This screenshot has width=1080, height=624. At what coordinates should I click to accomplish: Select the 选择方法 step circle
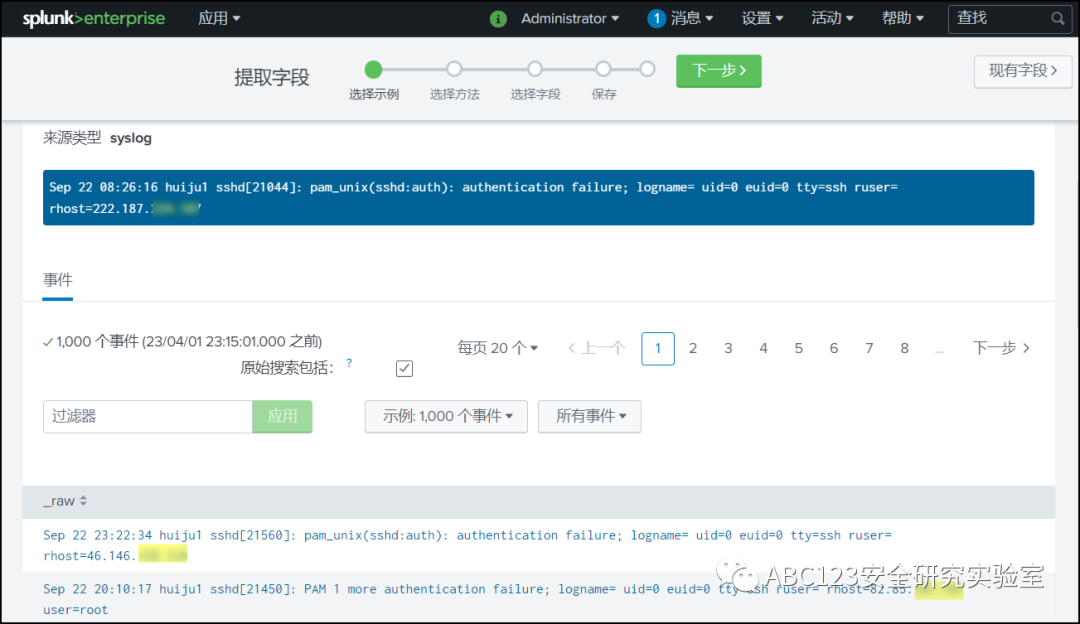point(454,69)
